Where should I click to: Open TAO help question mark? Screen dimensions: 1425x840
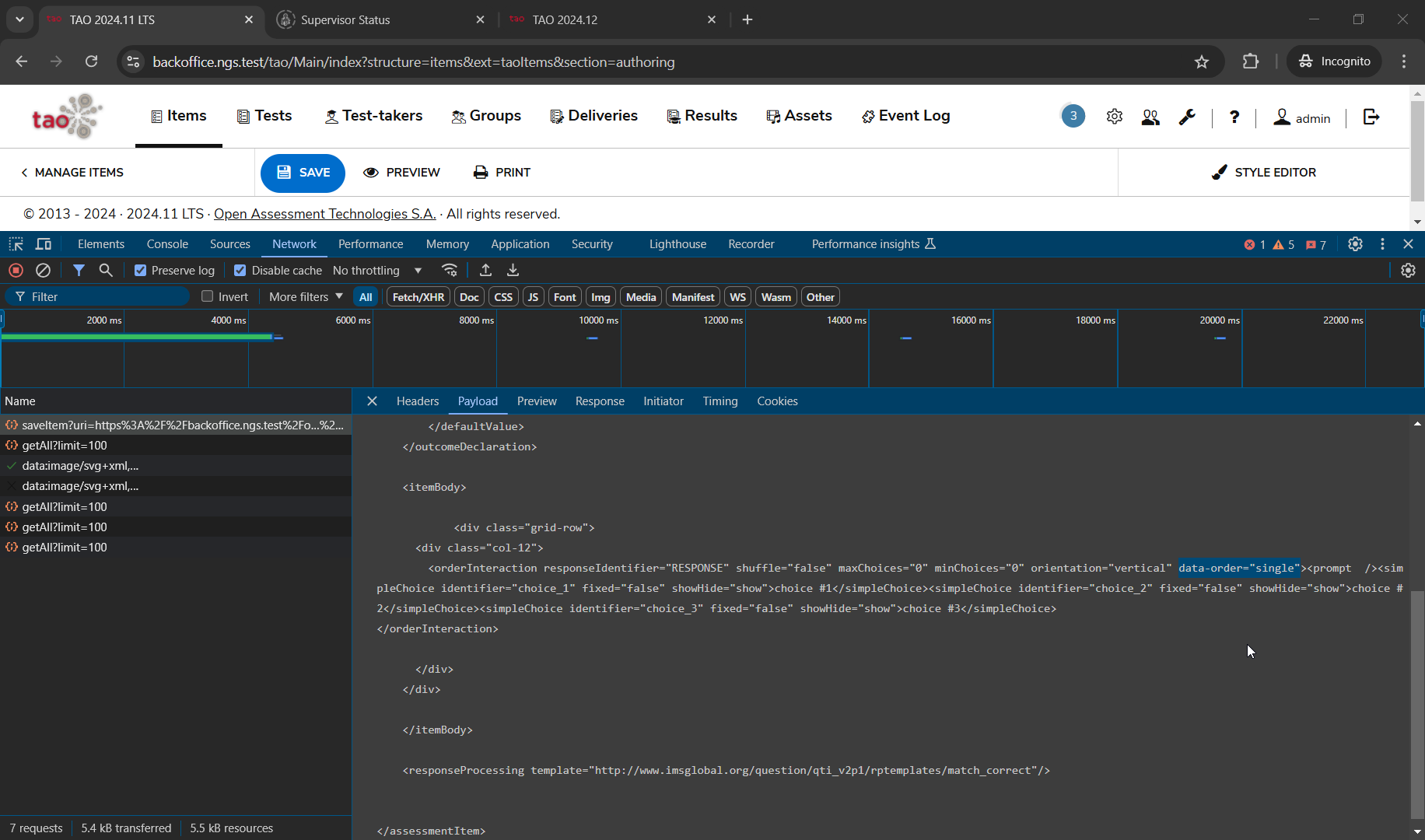(1234, 117)
